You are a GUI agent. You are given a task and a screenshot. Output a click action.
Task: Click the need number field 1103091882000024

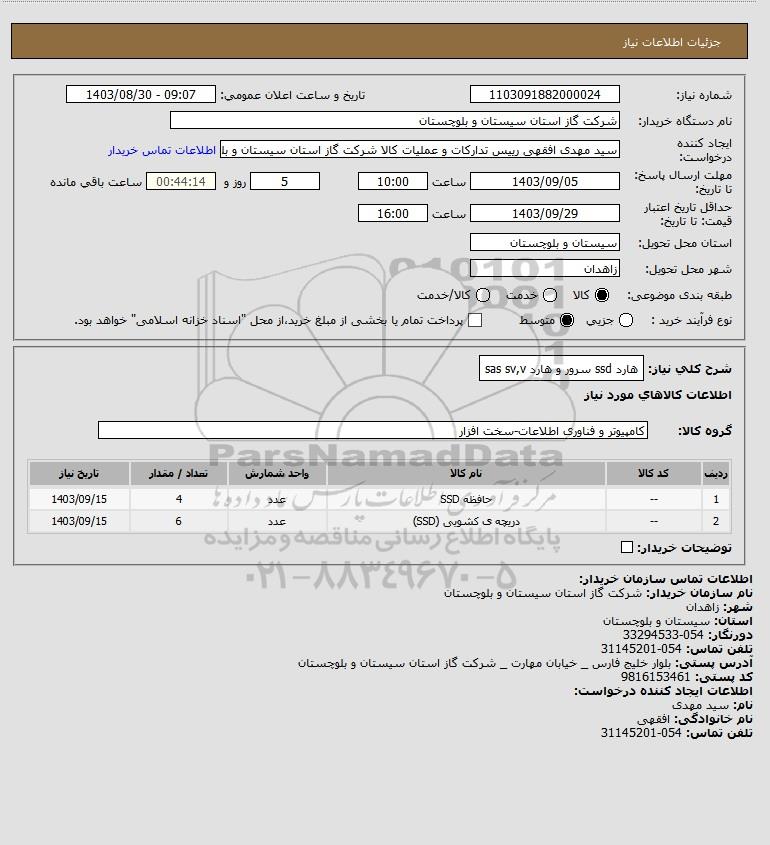click(545, 94)
